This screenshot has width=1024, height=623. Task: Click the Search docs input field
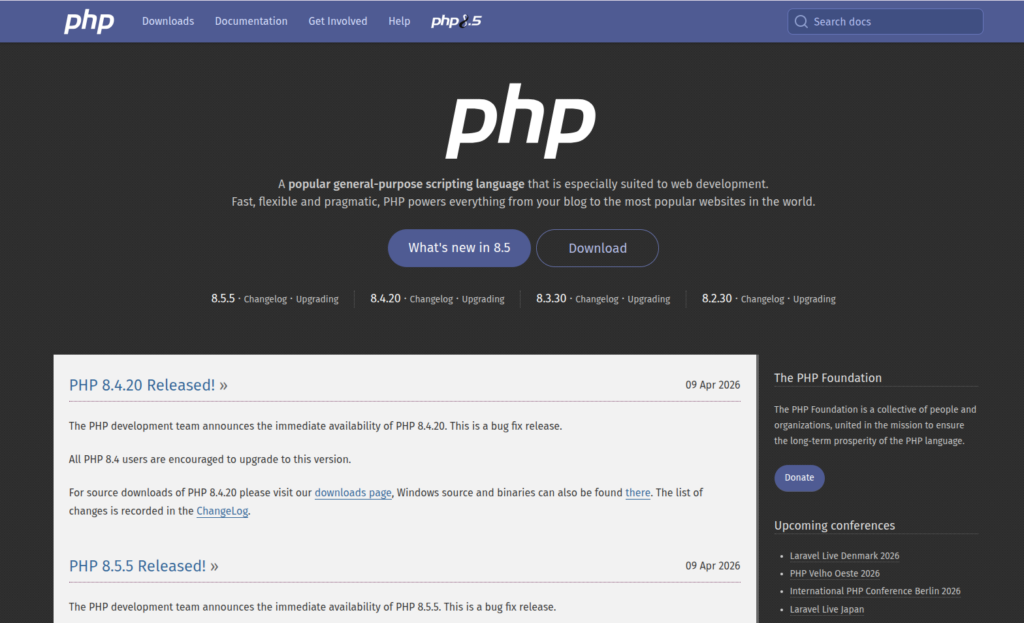tap(885, 21)
